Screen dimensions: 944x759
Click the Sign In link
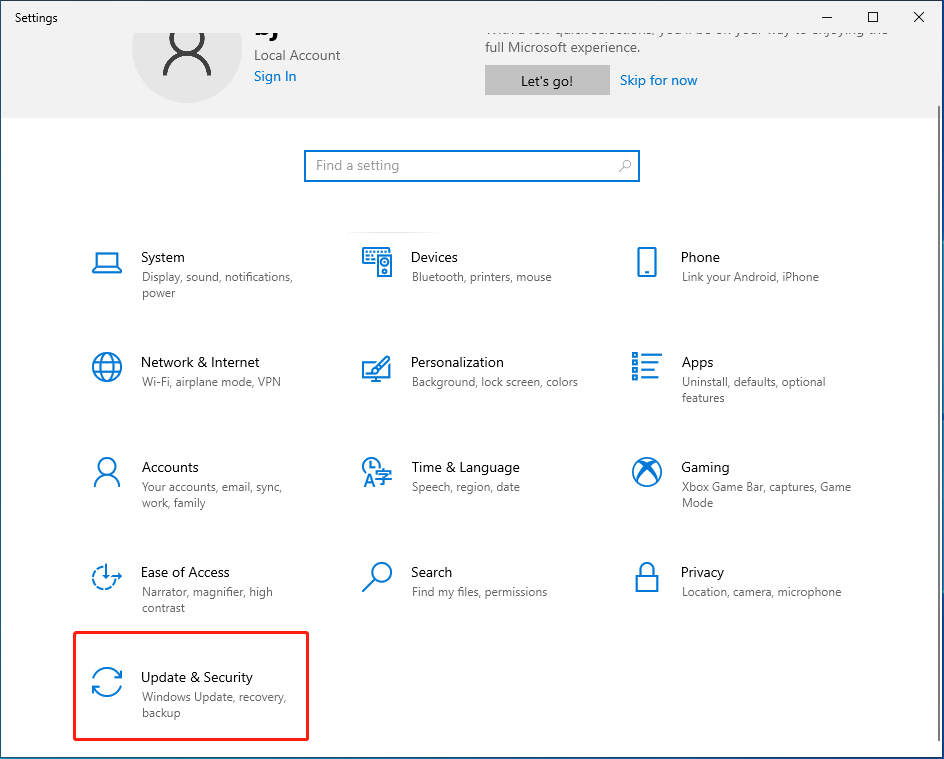coord(275,77)
